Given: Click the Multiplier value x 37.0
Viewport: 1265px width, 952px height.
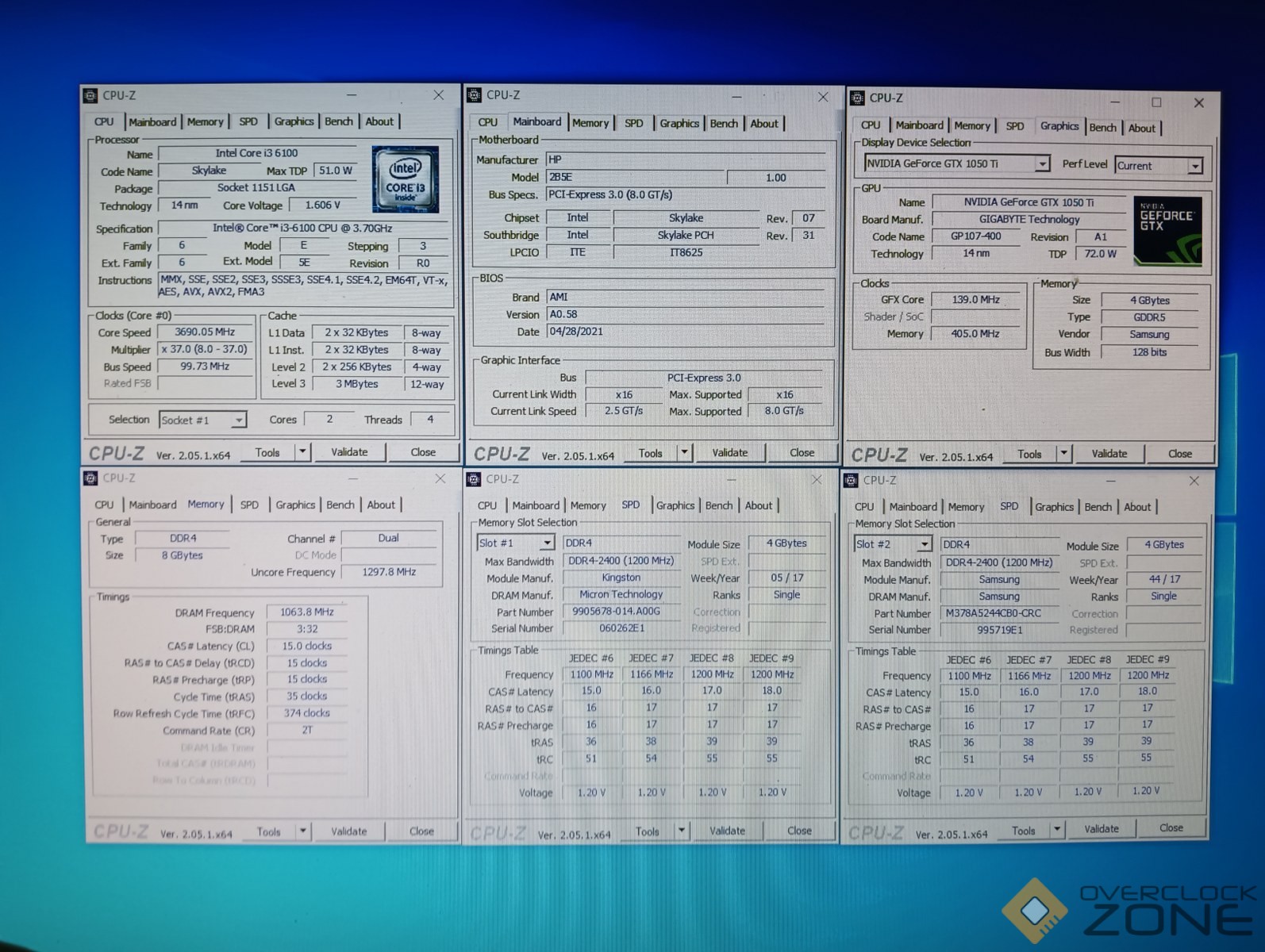Looking at the screenshot, I should [x=205, y=349].
